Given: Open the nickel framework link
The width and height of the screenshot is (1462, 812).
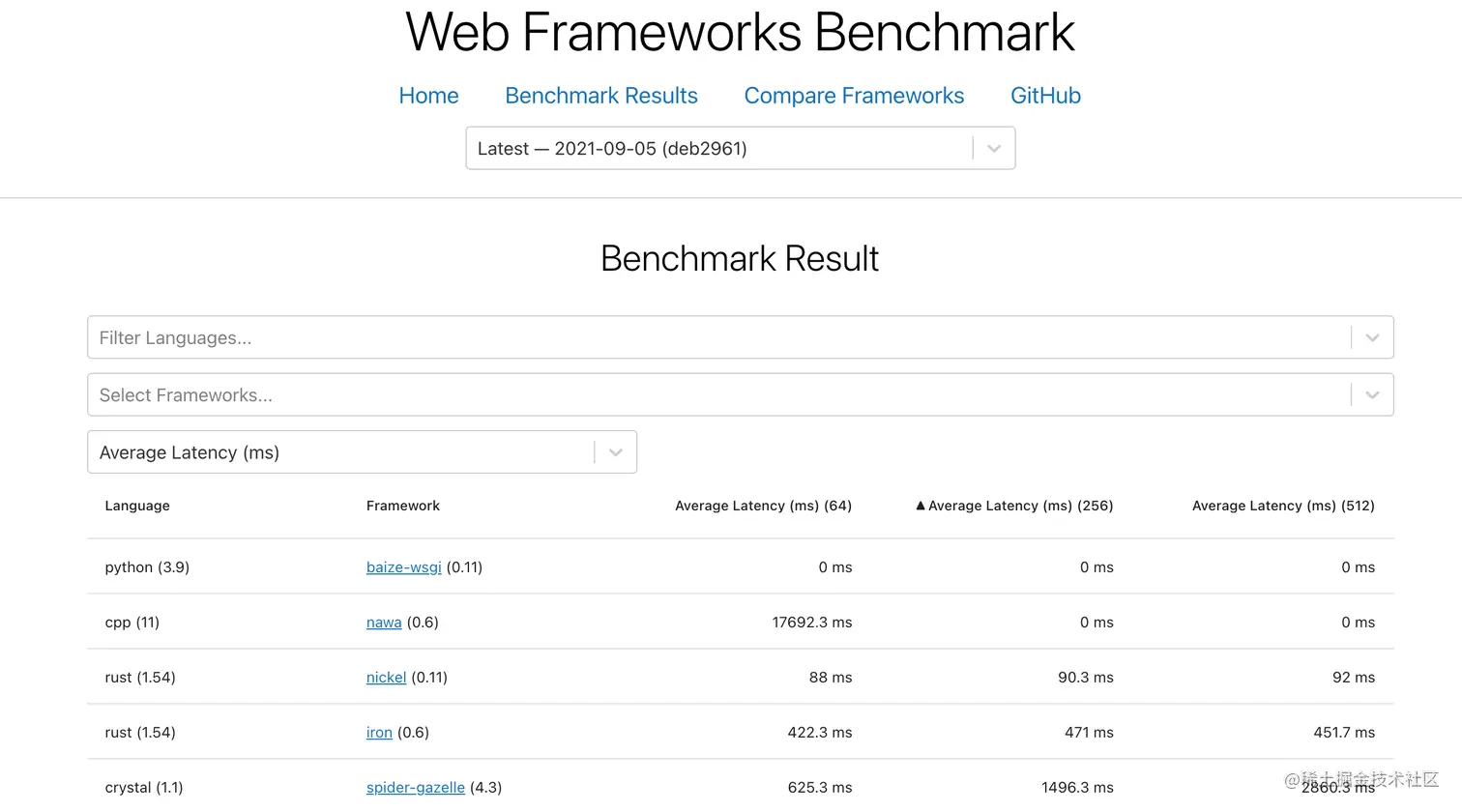Looking at the screenshot, I should coord(386,678).
